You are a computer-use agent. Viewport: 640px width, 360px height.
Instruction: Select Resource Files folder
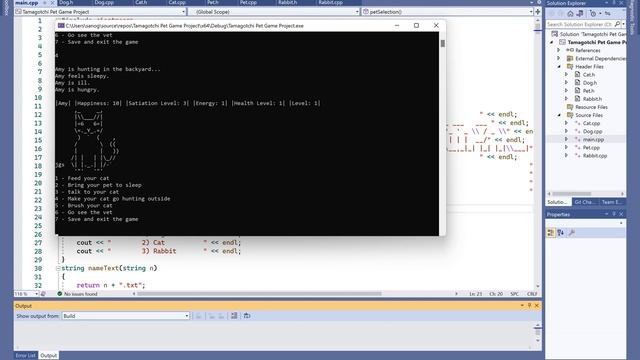591,107
